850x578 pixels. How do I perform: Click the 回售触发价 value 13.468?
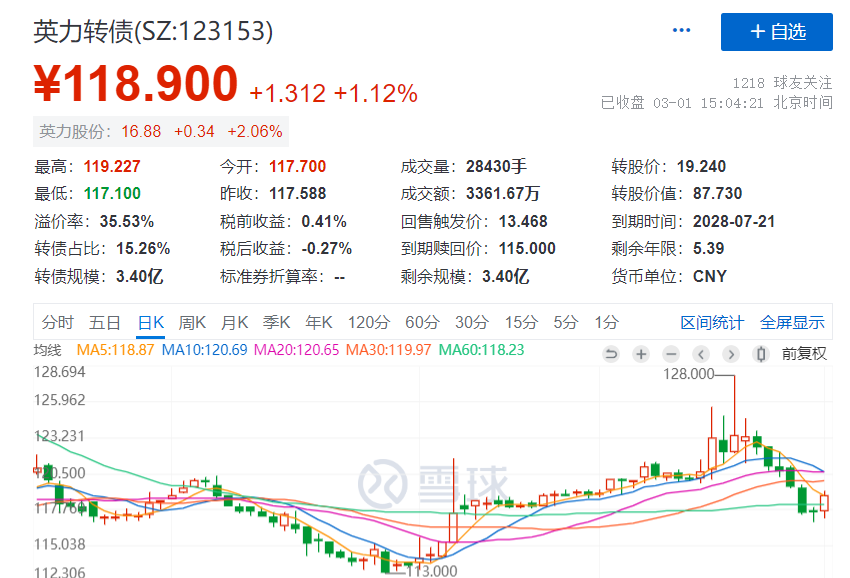[523, 221]
